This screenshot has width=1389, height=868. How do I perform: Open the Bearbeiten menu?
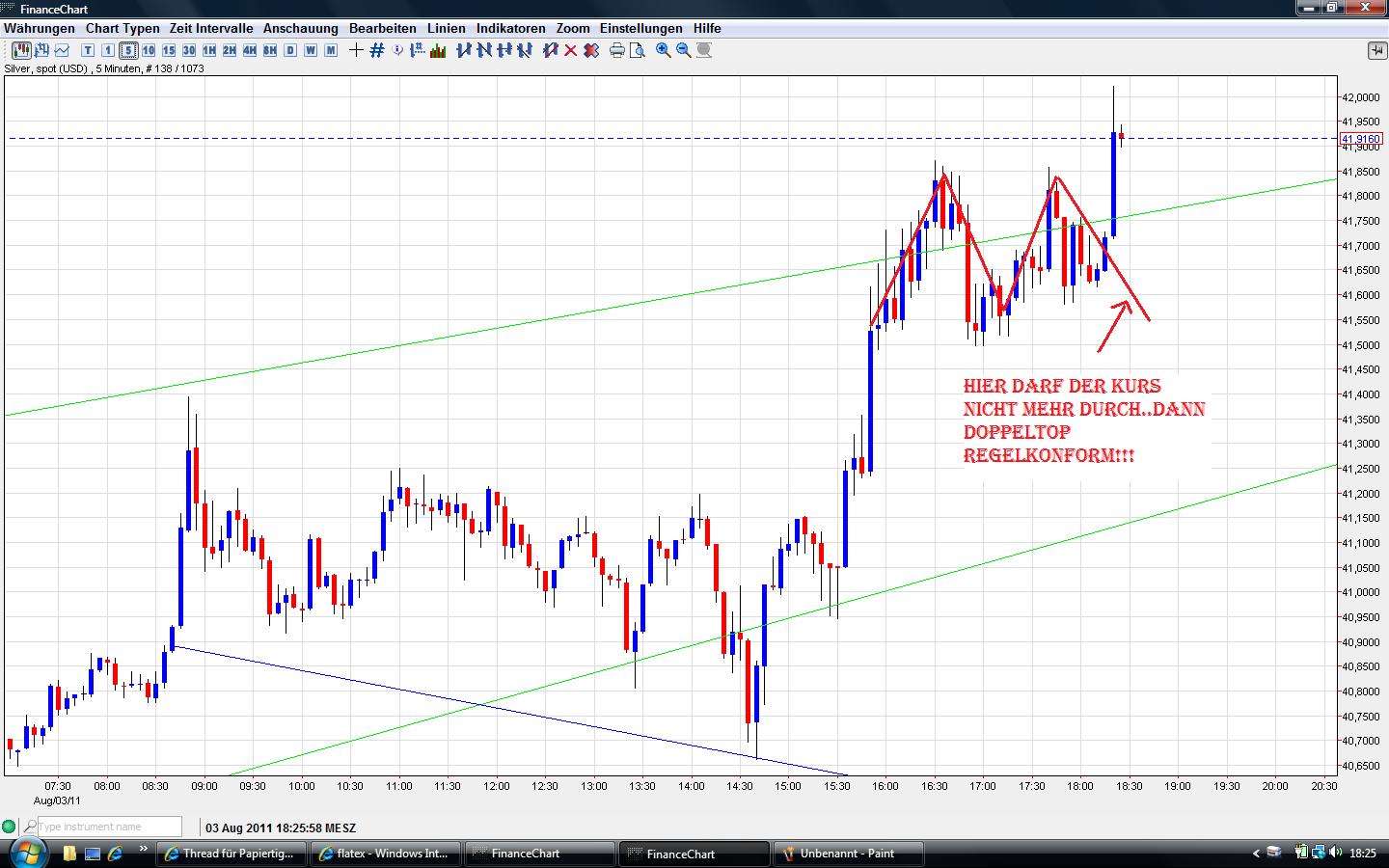point(383,28)
